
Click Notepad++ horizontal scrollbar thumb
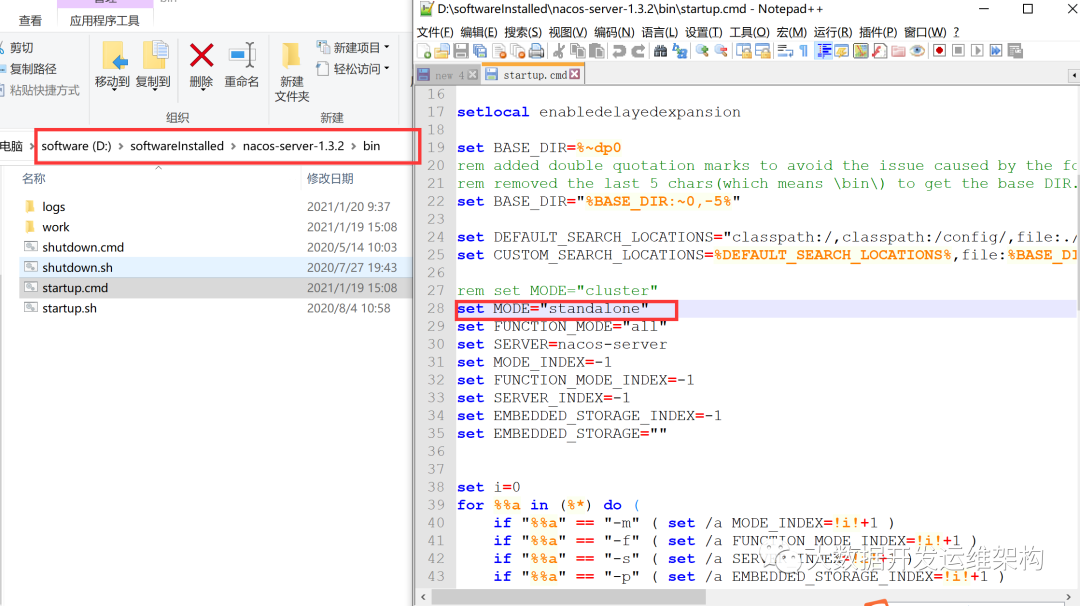point(569,596)
